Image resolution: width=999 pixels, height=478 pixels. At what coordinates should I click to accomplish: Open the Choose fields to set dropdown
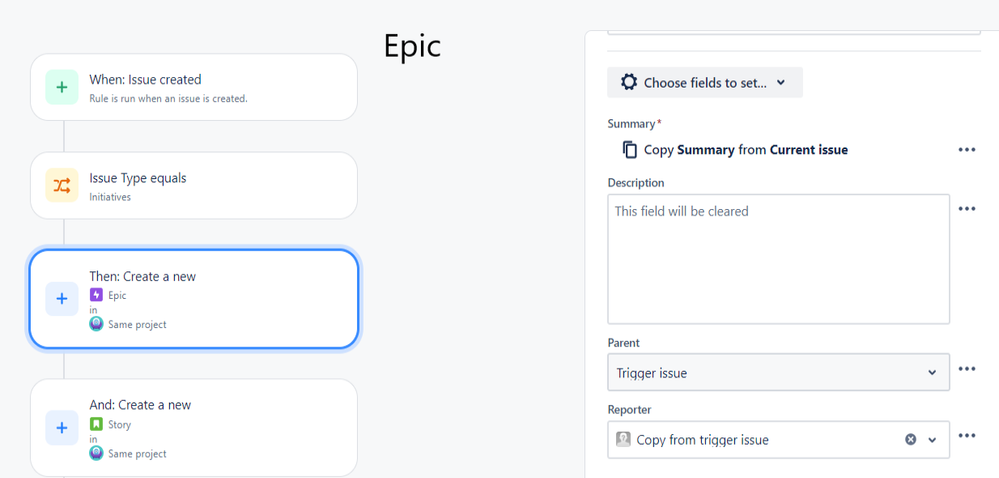(x=705, y=82)
